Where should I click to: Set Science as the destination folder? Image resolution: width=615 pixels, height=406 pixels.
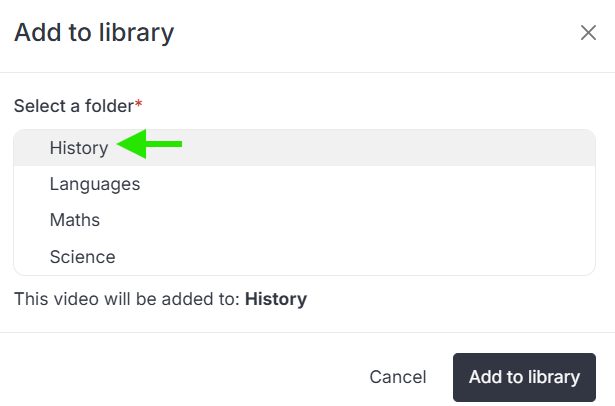pyautogui.click(x=304, y=257)
